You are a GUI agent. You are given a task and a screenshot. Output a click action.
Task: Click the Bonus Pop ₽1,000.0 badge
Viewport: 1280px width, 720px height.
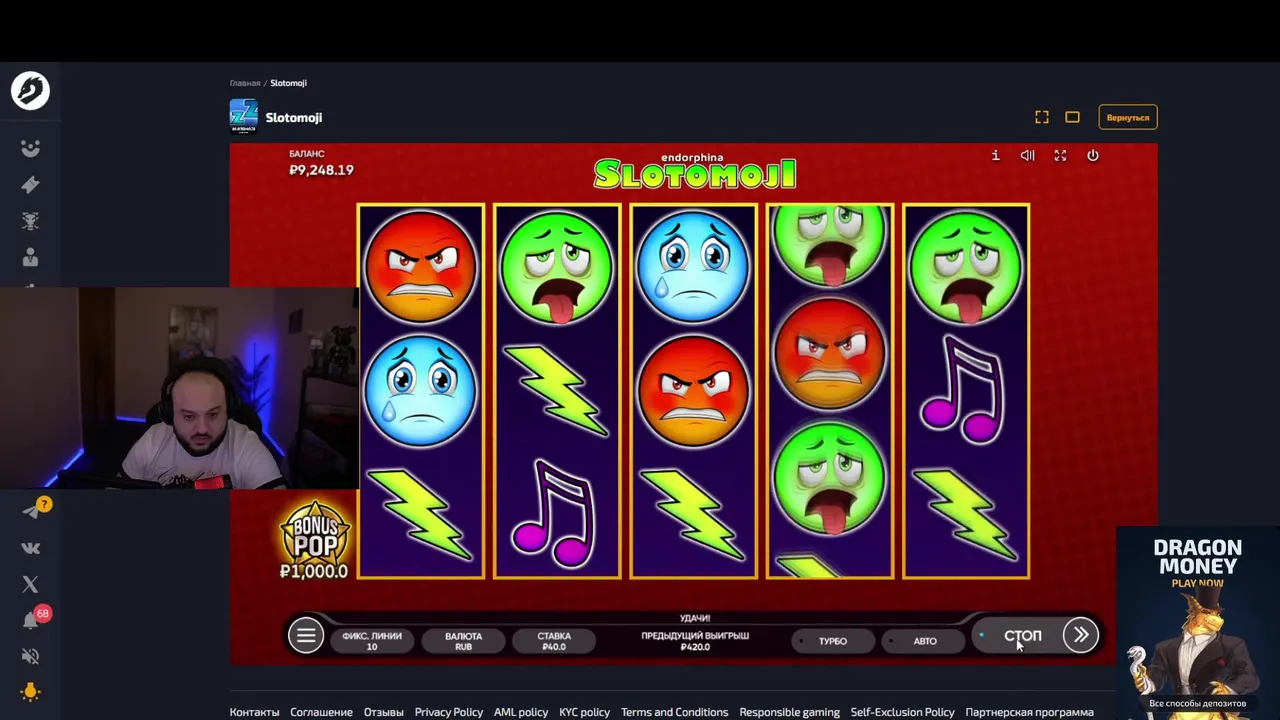314,540
